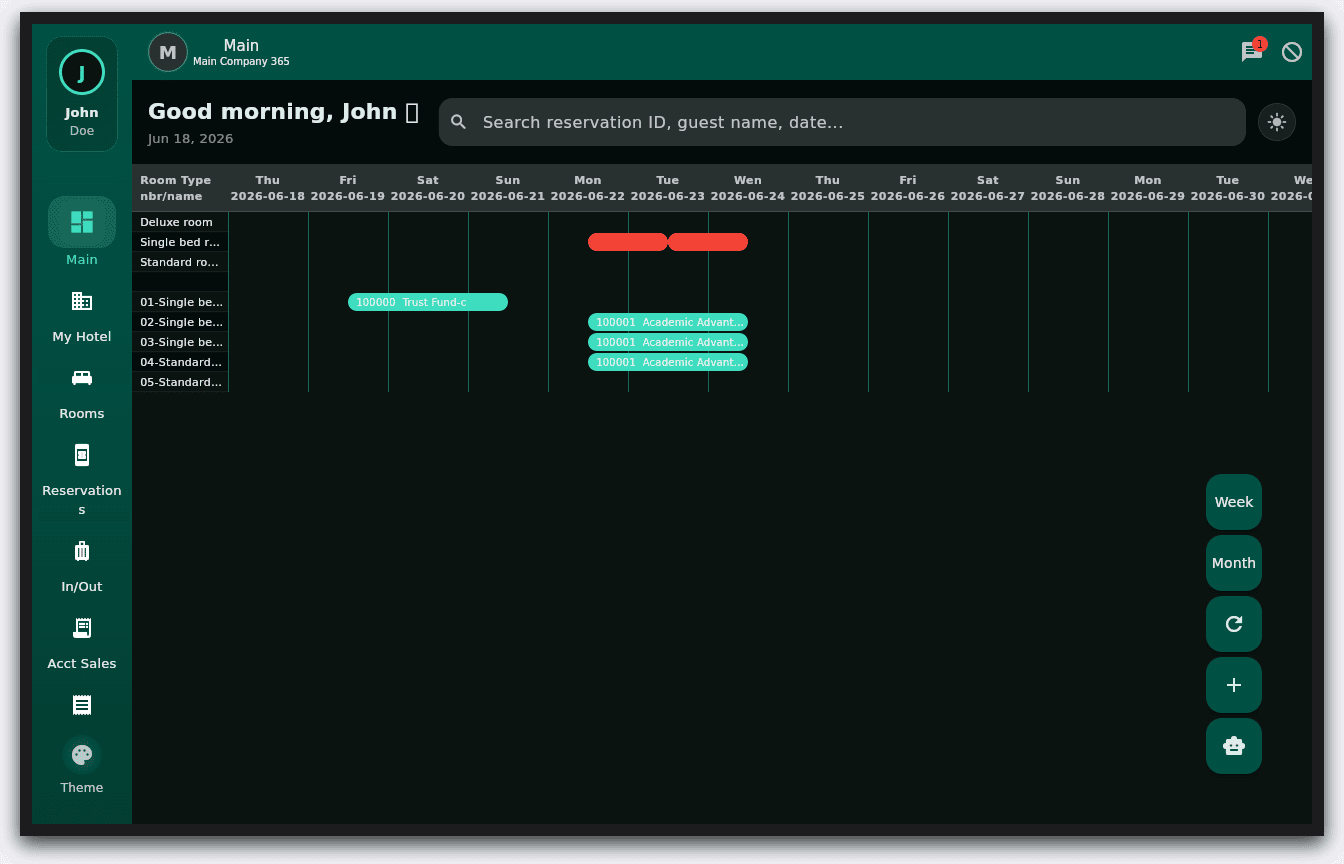Open the chat notifications icon with badge

point(1252,51)
